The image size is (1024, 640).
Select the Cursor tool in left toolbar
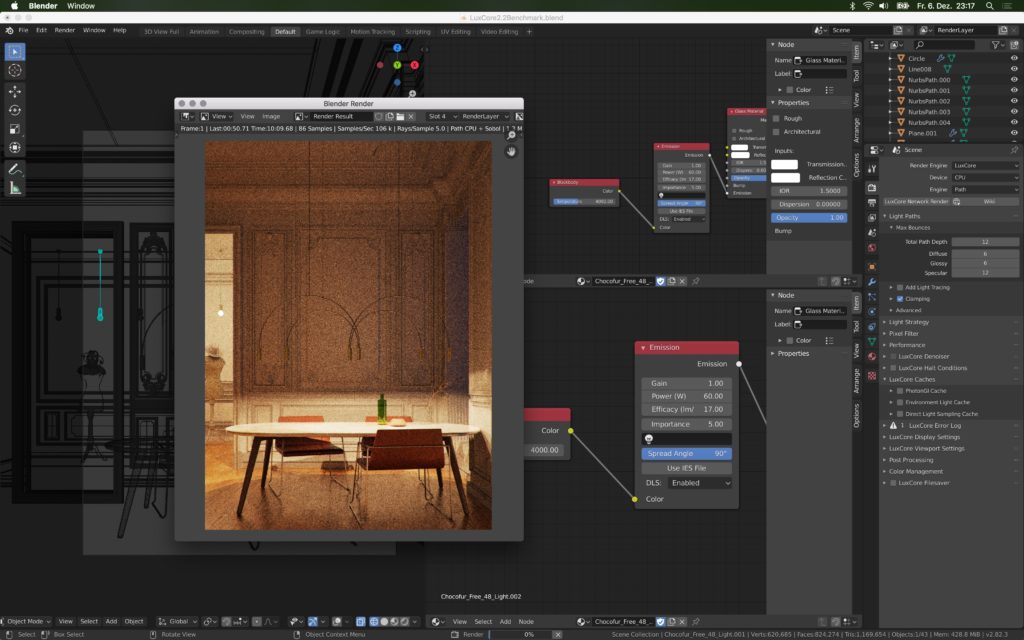[14, 71]
